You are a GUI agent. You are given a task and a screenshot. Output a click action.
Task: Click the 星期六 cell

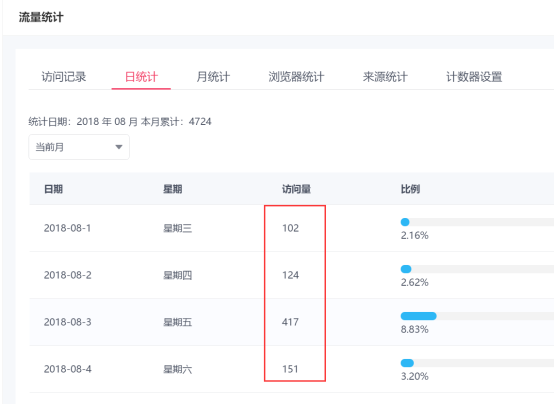pyautogui.click(x=177, y=369)
